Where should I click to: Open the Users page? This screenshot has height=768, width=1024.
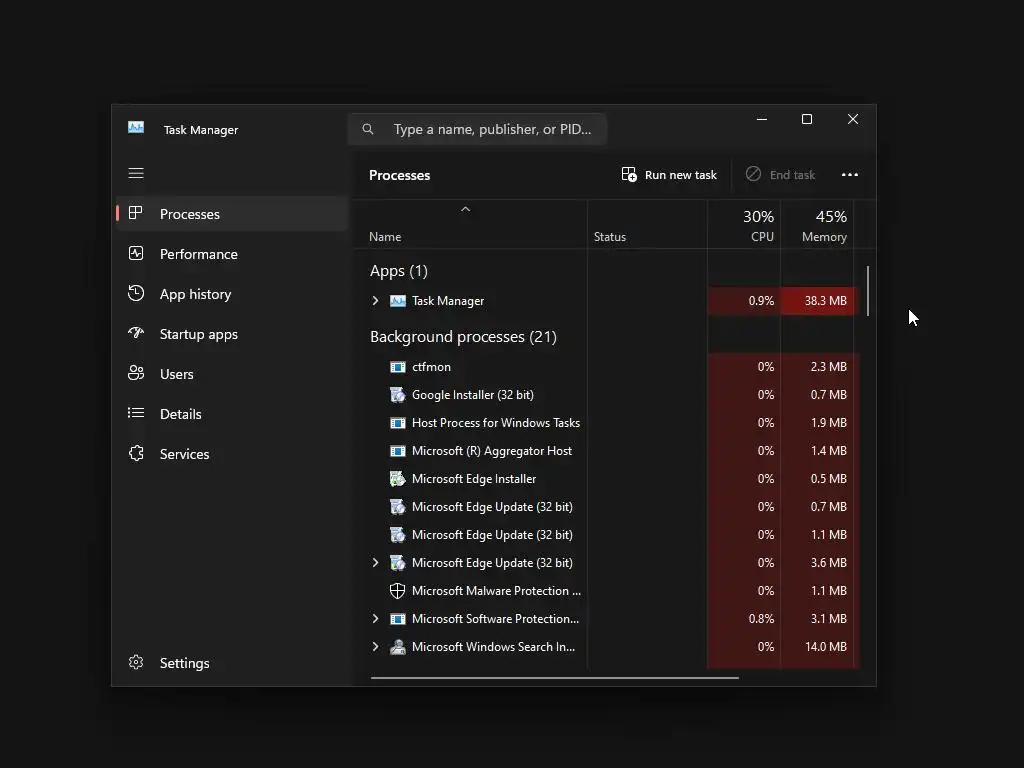click(x=176, y=374)
